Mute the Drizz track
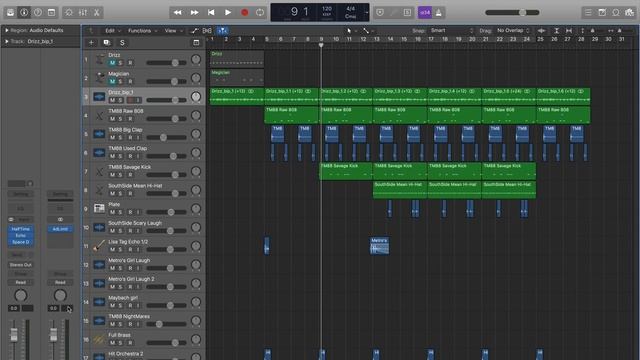Viewport: 640px width, 360px height. tap(112, 63)
